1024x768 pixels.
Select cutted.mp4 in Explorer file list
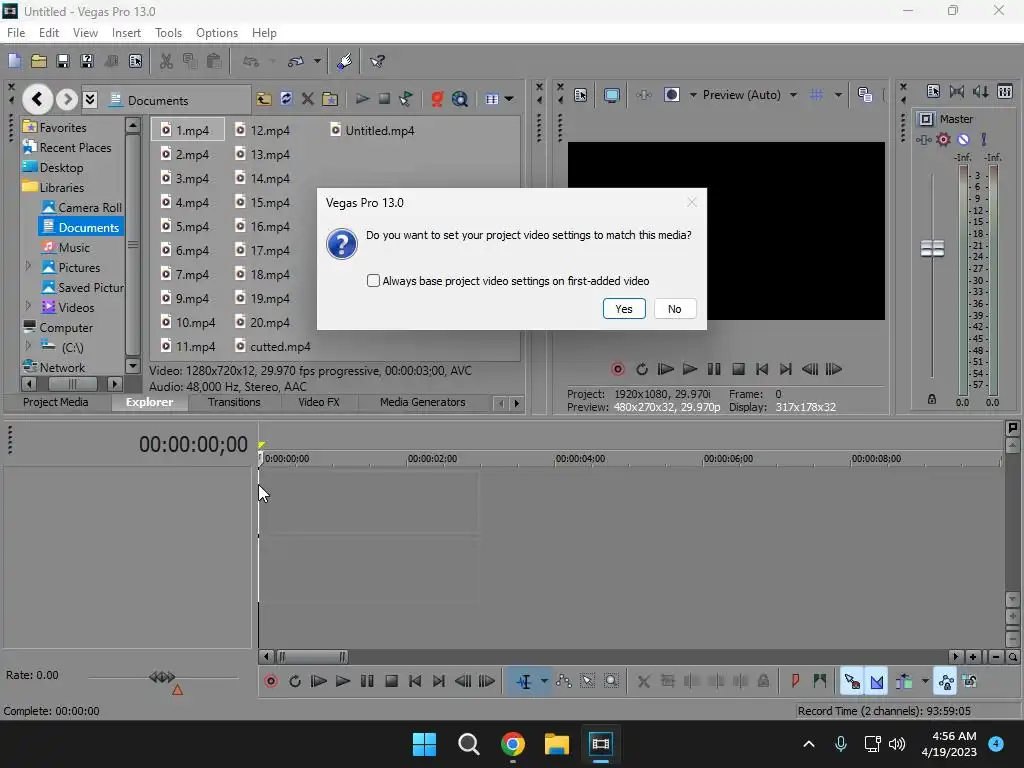(273, 347)
